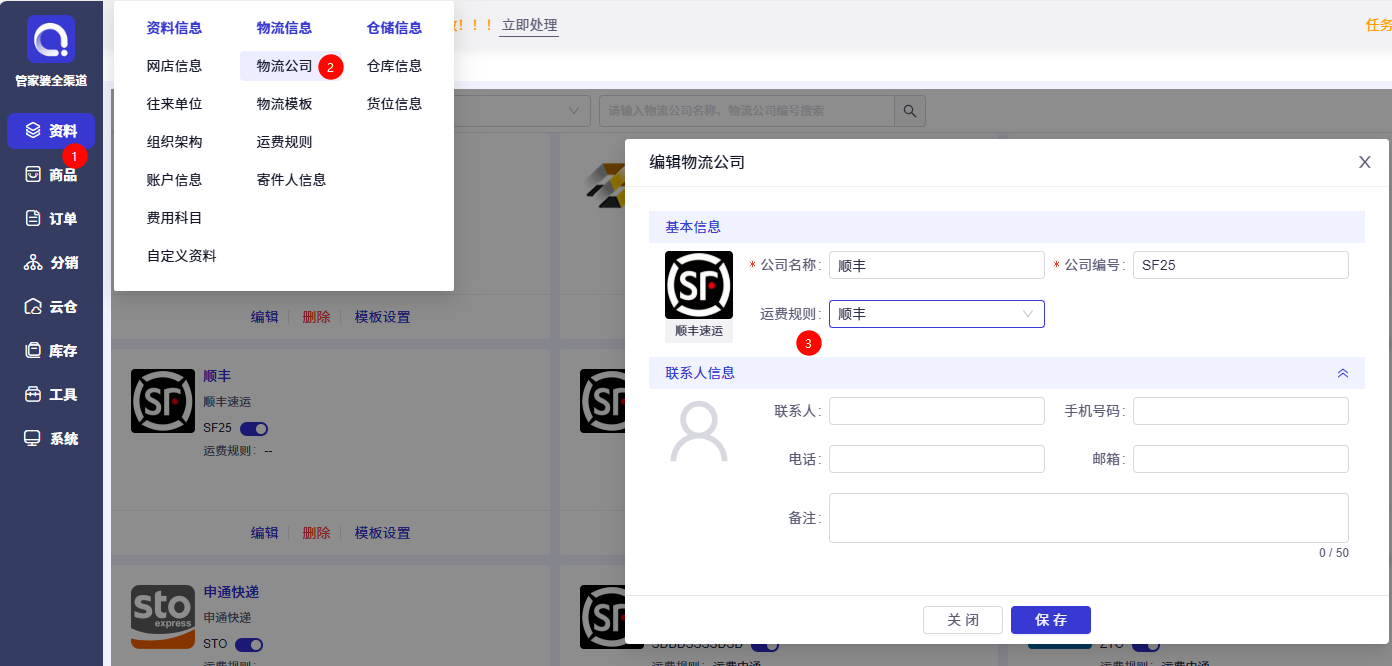Click the 立即处理 link
Viewport: 1392px width, 666px height.
pyautogui.click(x=529, y=26)
